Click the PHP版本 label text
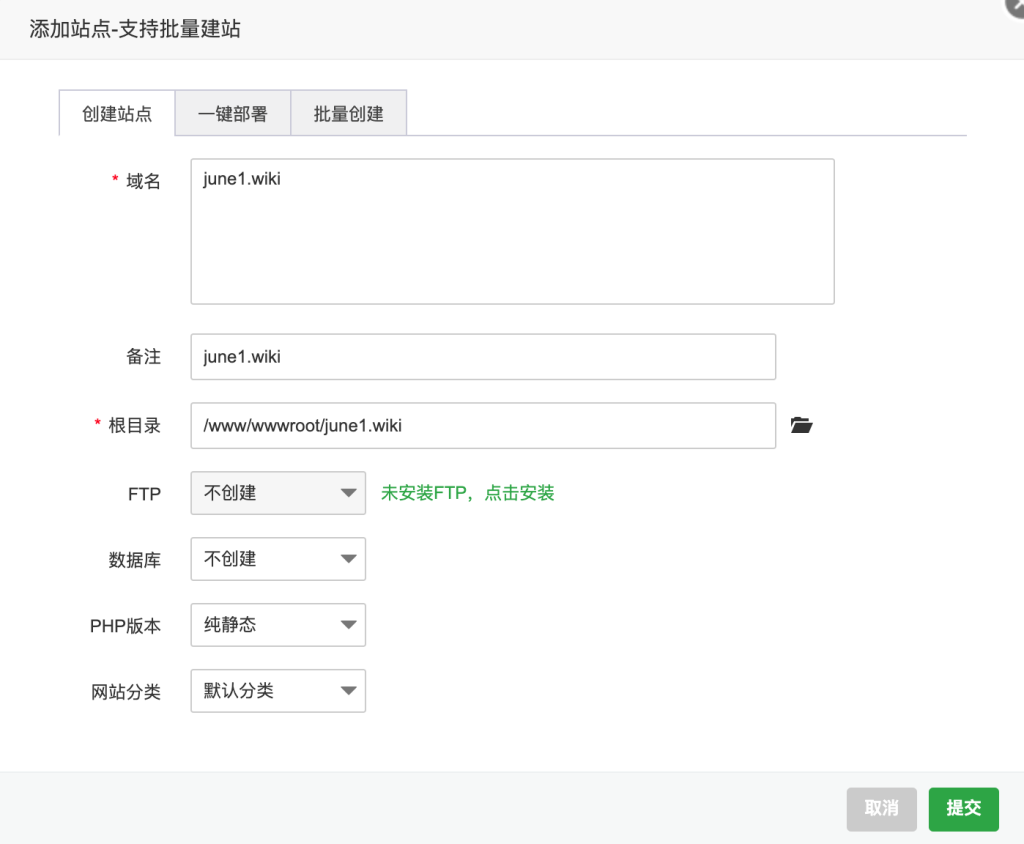The height and width of the screenshot is (844, 1024). tap(125, 626)
